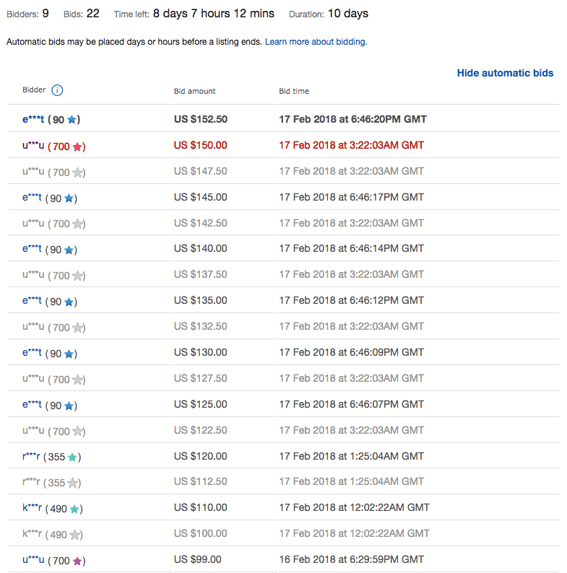Click bid time 17 Feb 2018 at 6:46:07PM GMT
Image resolution: width=567 pixels, height=573 pixels.
[351, 404]
